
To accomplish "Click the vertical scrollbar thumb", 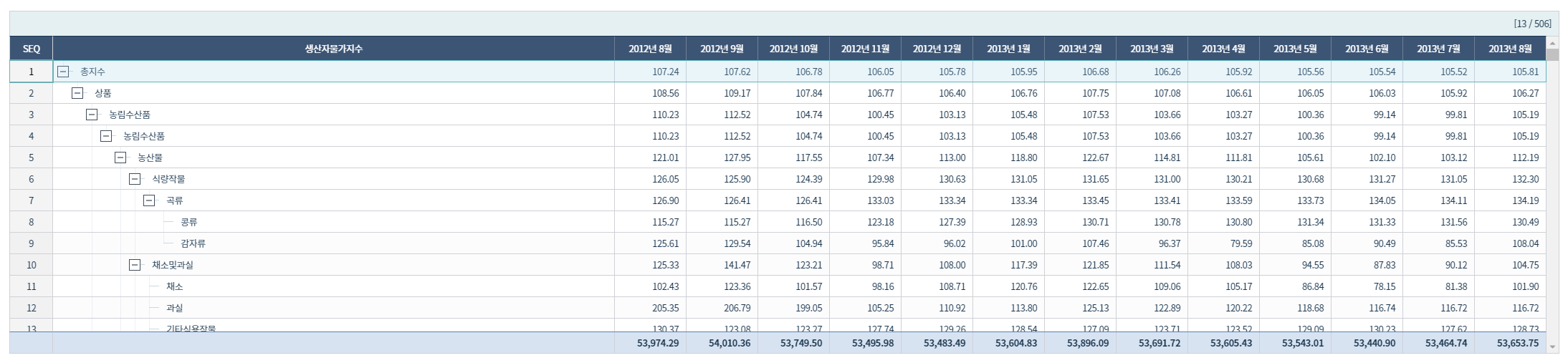I will [x=1552, y=55].
